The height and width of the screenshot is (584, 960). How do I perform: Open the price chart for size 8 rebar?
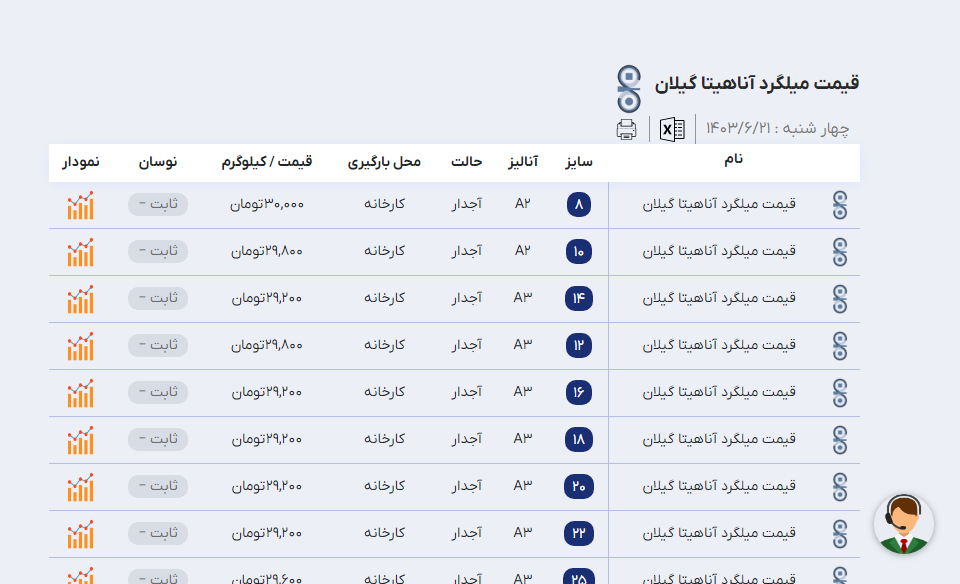click(80, 205)
